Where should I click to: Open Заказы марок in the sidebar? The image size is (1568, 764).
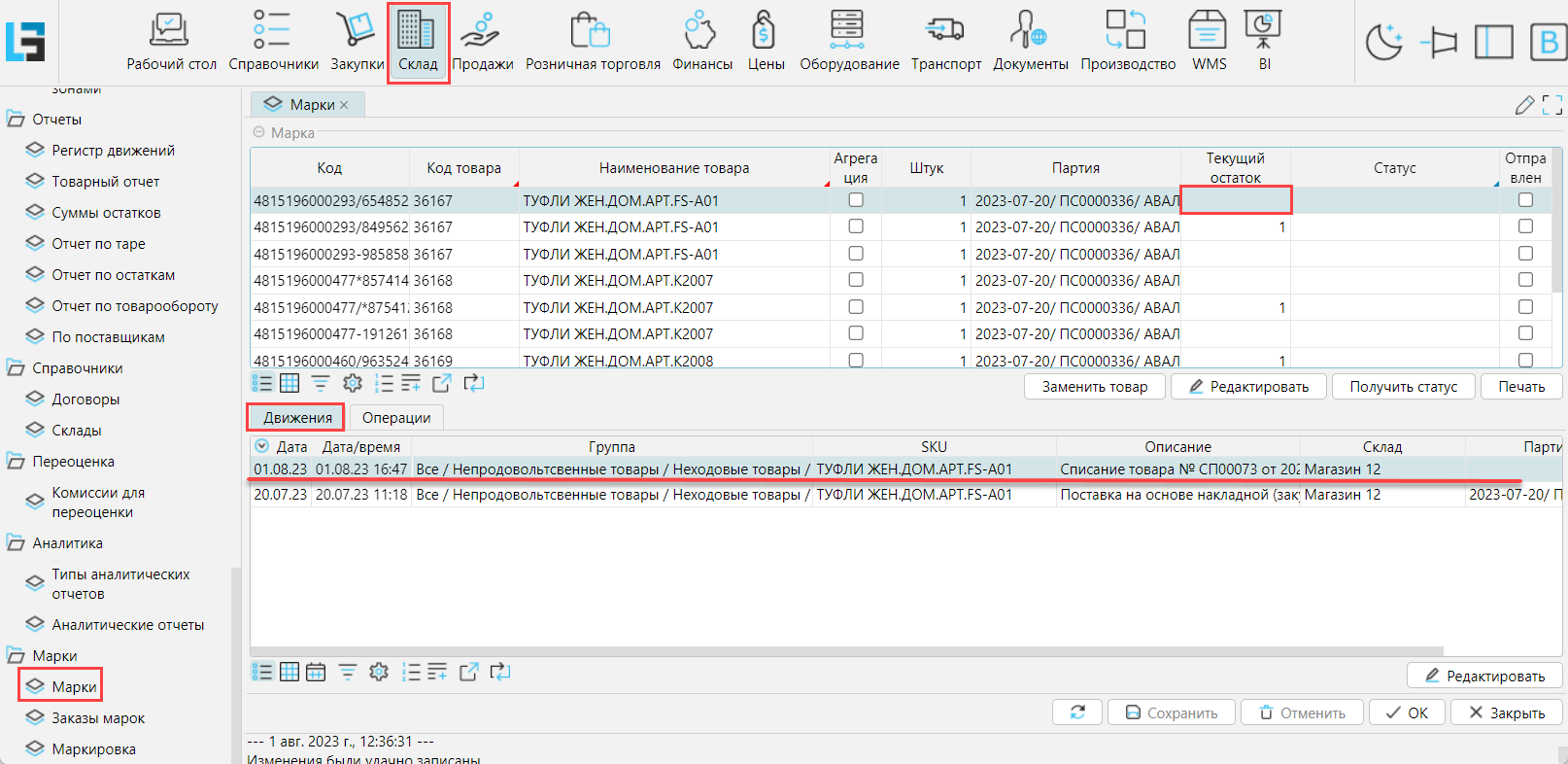(x=98, y=718)
